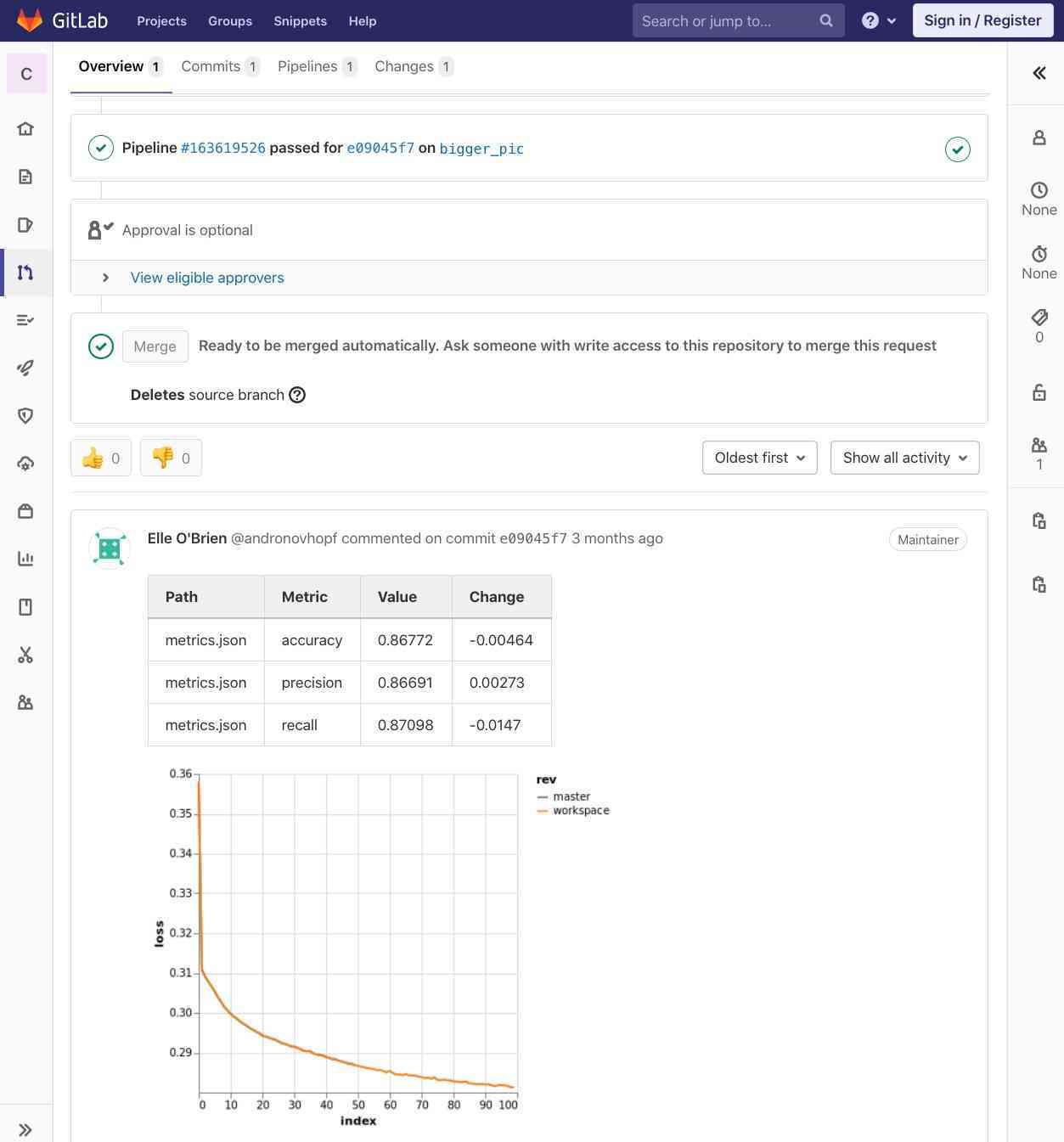Click the project avatar letter C
Screen dimensions: 1064x1142
(26, 74)
